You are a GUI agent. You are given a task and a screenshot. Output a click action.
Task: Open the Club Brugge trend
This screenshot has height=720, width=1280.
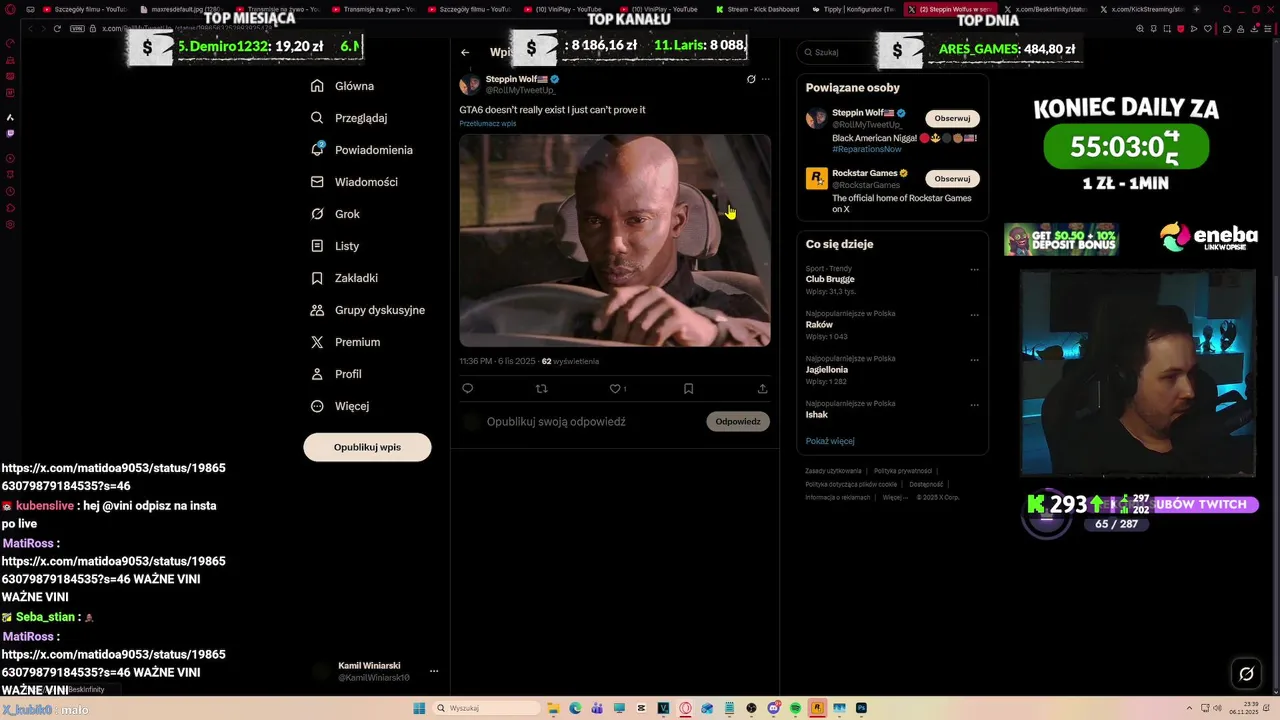[x=830, y=279]
